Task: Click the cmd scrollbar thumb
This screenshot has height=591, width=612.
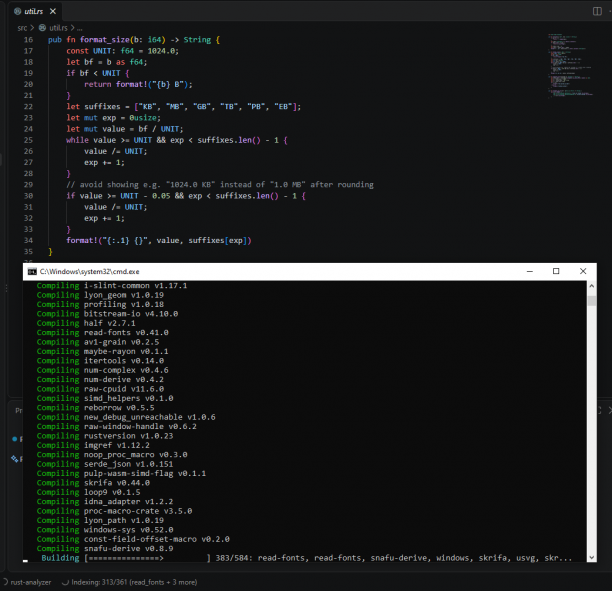Action: tap(592, 301)
